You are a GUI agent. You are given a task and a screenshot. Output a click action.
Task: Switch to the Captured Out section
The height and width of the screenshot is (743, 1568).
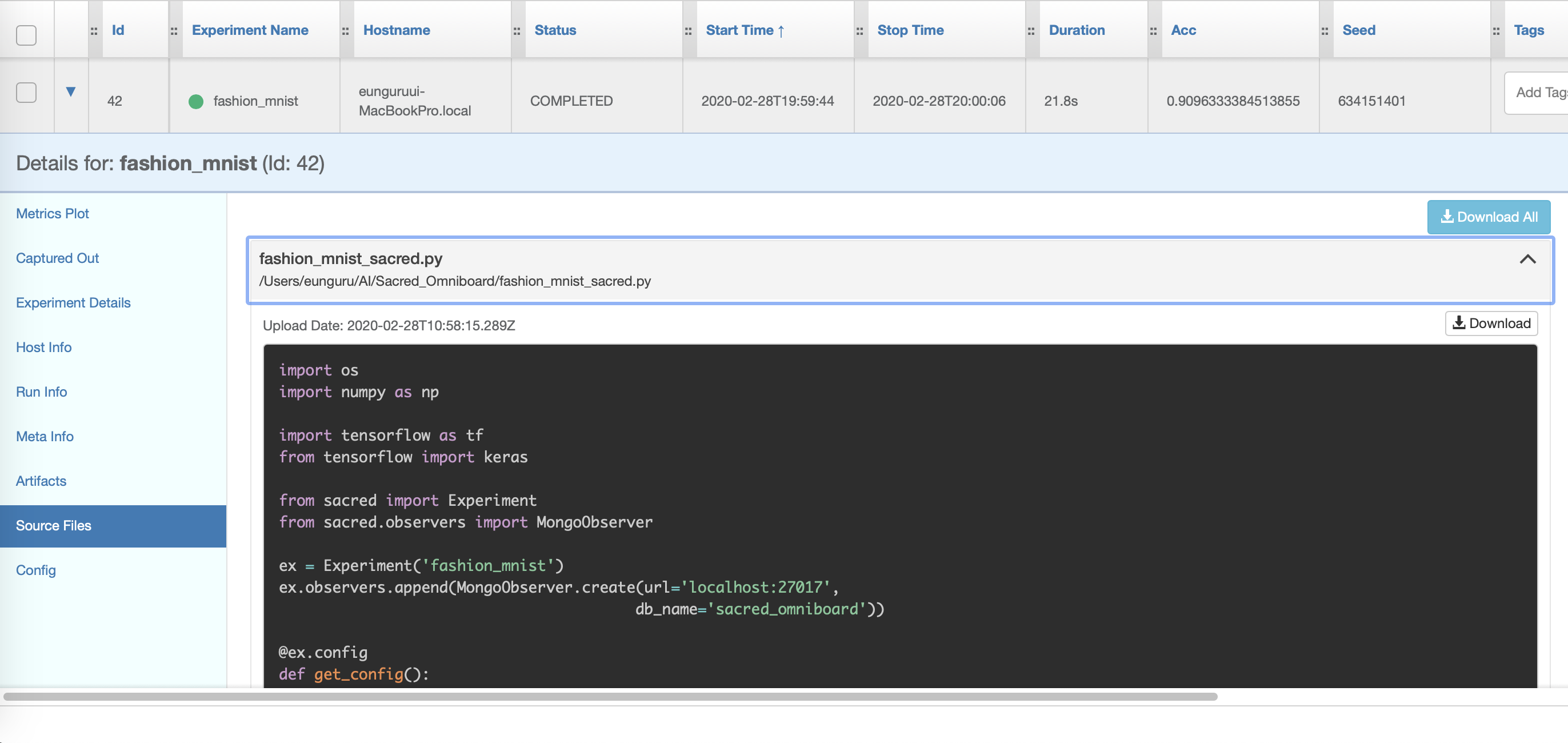(x=57, y=258)
